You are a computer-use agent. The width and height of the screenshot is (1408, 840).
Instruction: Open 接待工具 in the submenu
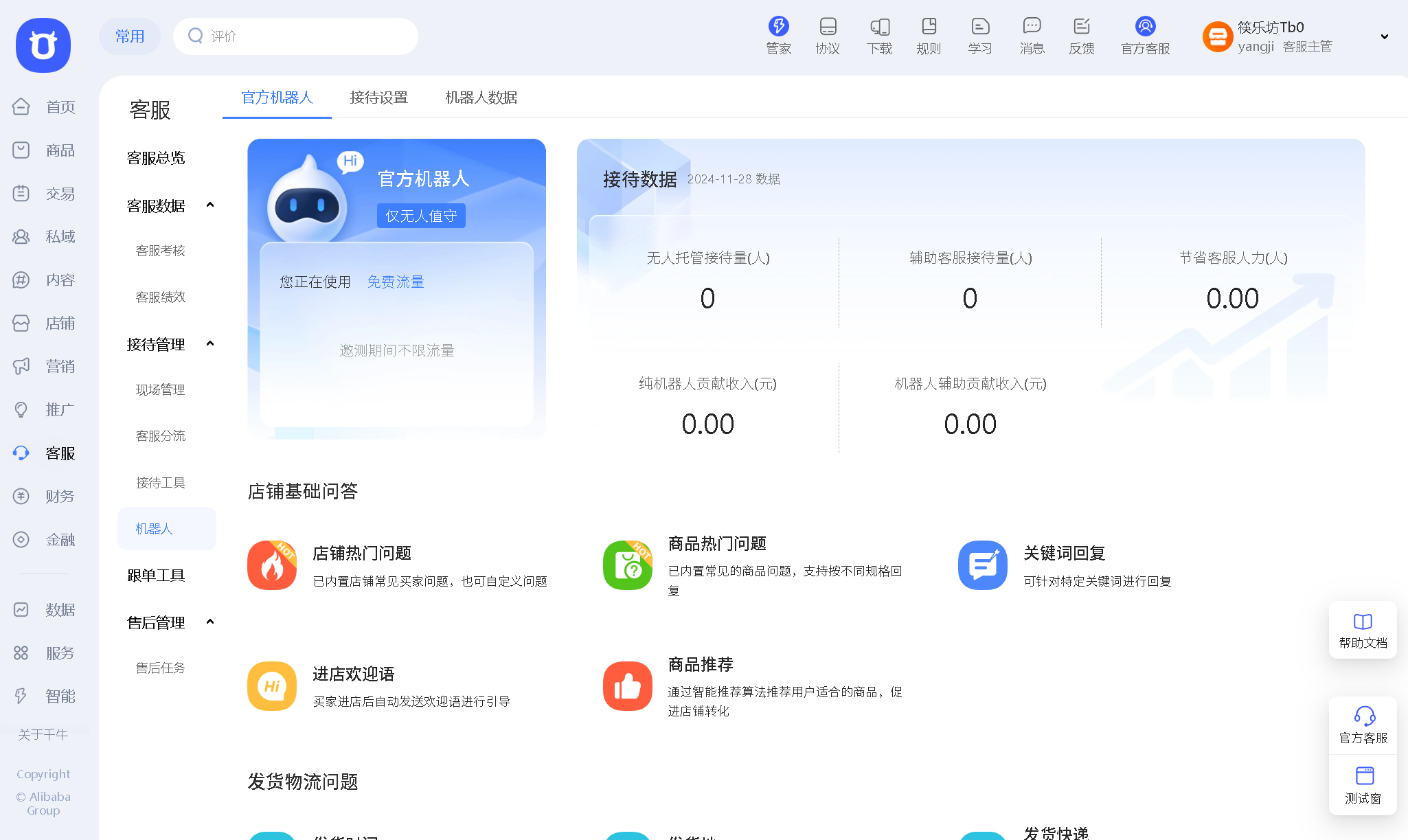pos(161,482)
